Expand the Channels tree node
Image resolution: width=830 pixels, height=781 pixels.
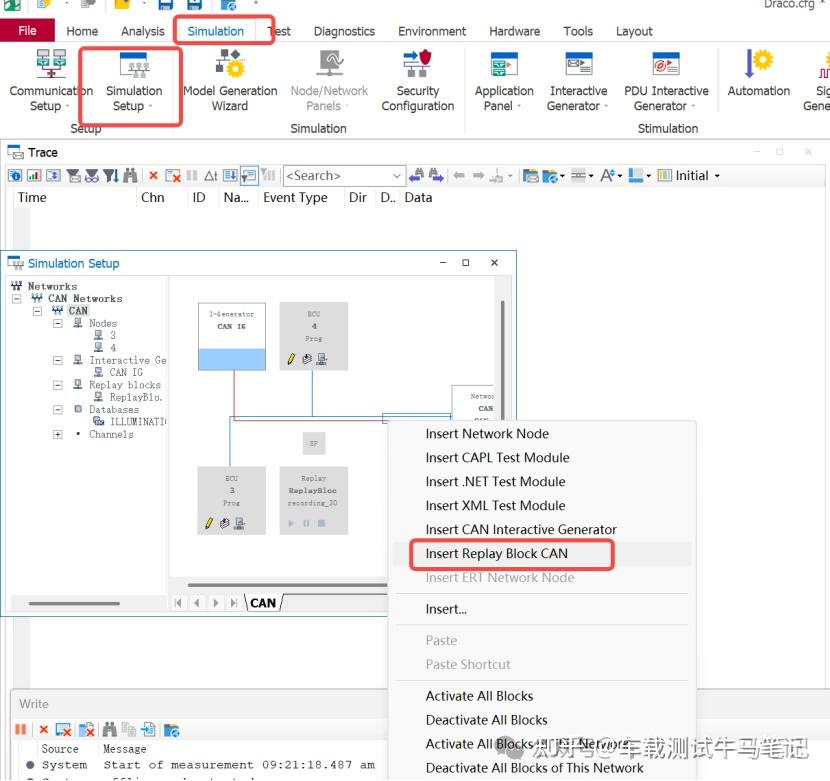pyautogui.click(x=58, y=434)
